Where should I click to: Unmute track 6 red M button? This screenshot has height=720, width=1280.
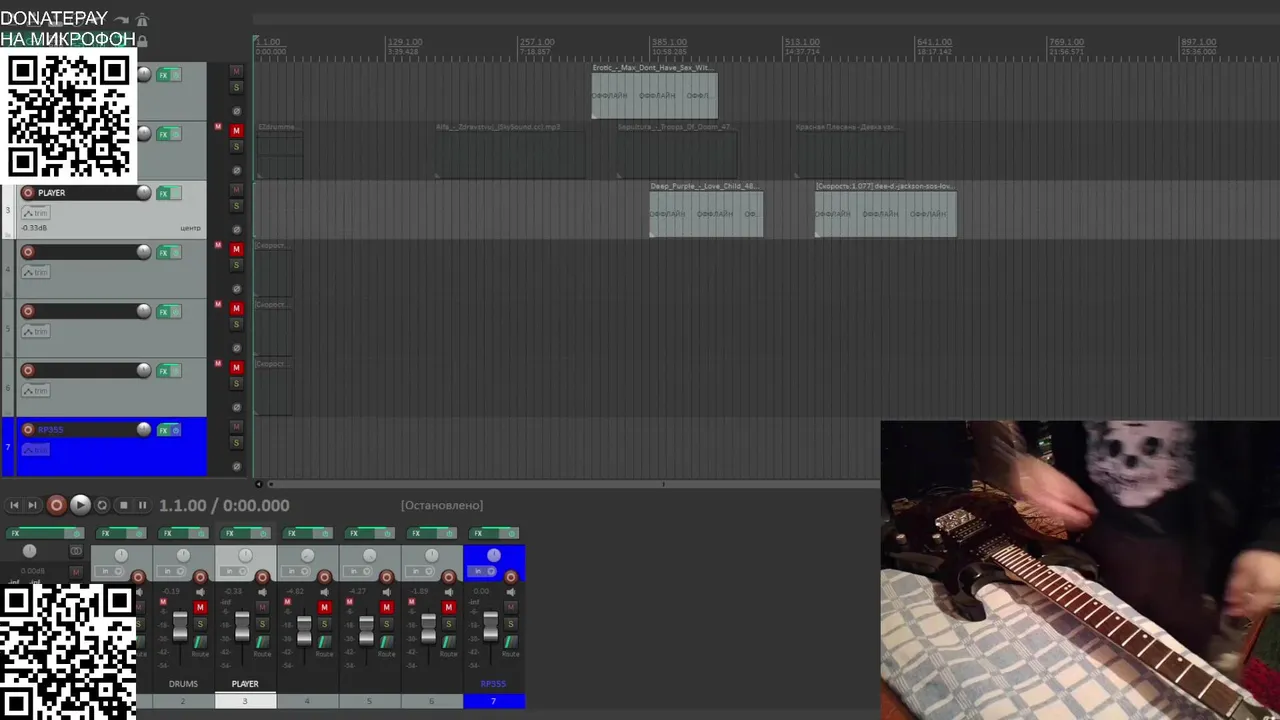[236, 367]
